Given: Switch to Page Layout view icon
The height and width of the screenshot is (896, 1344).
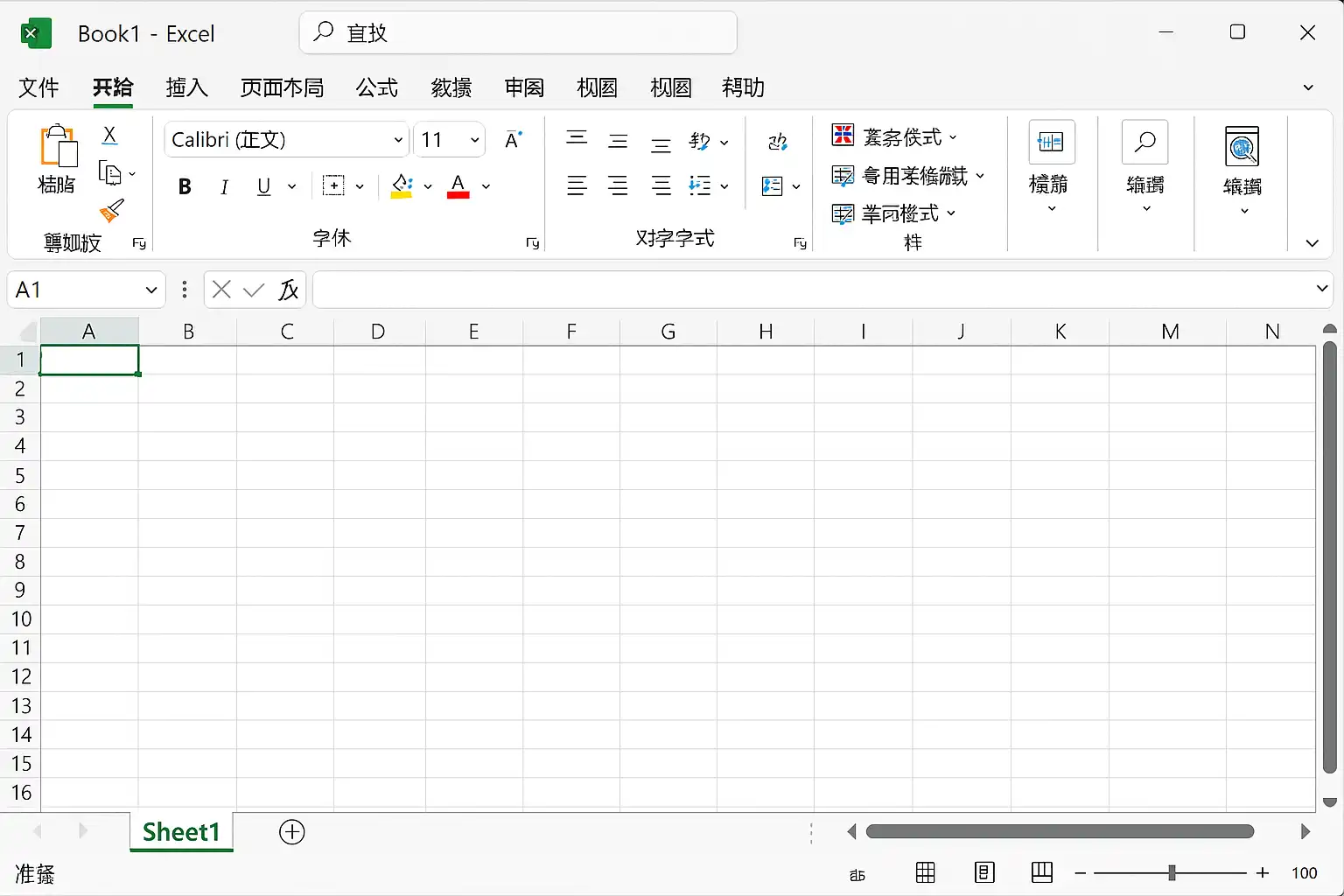Looking at the screenshot, I should tap(984, 872).
